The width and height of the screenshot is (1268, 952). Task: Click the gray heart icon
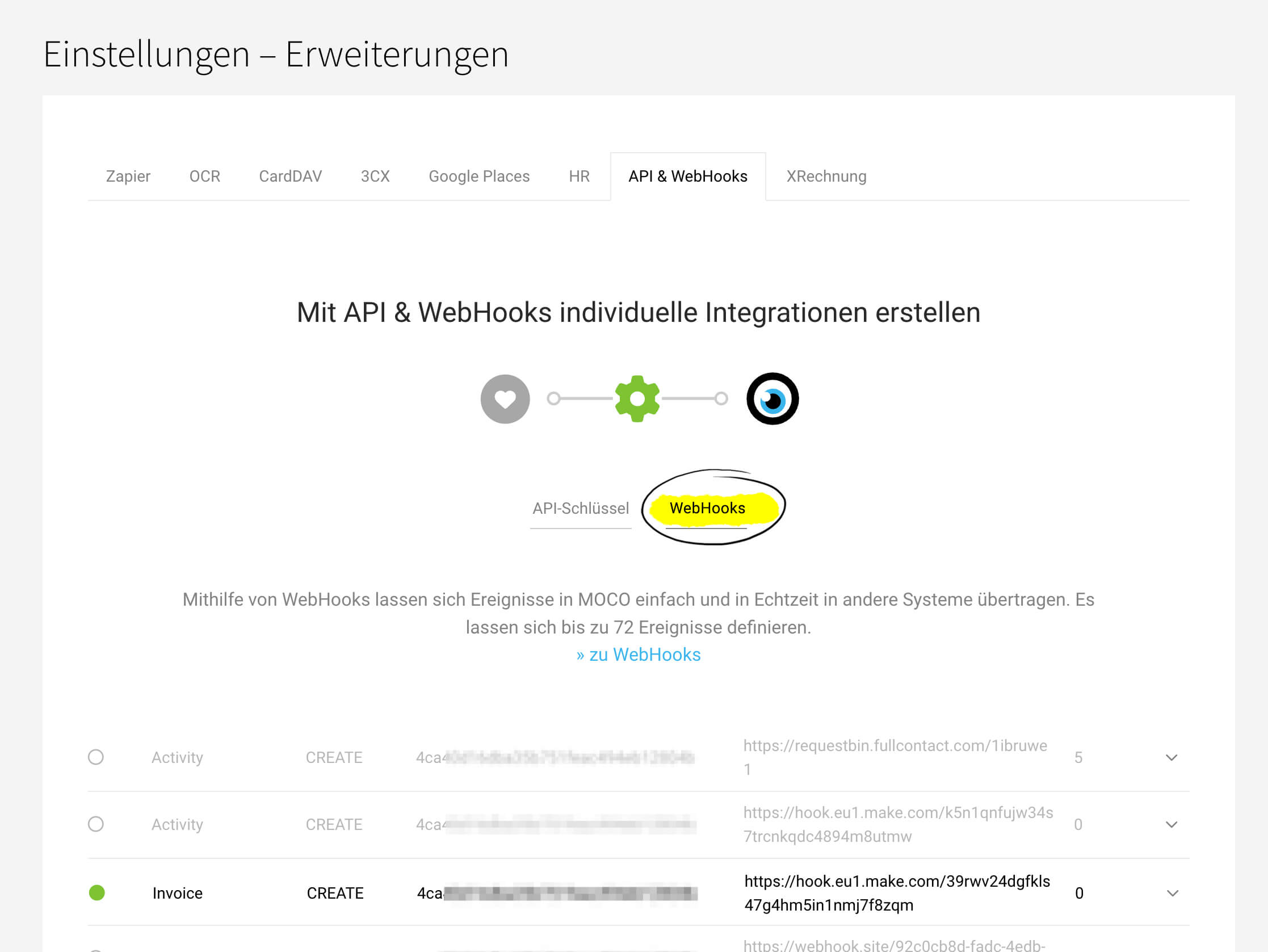click(505, 399)
